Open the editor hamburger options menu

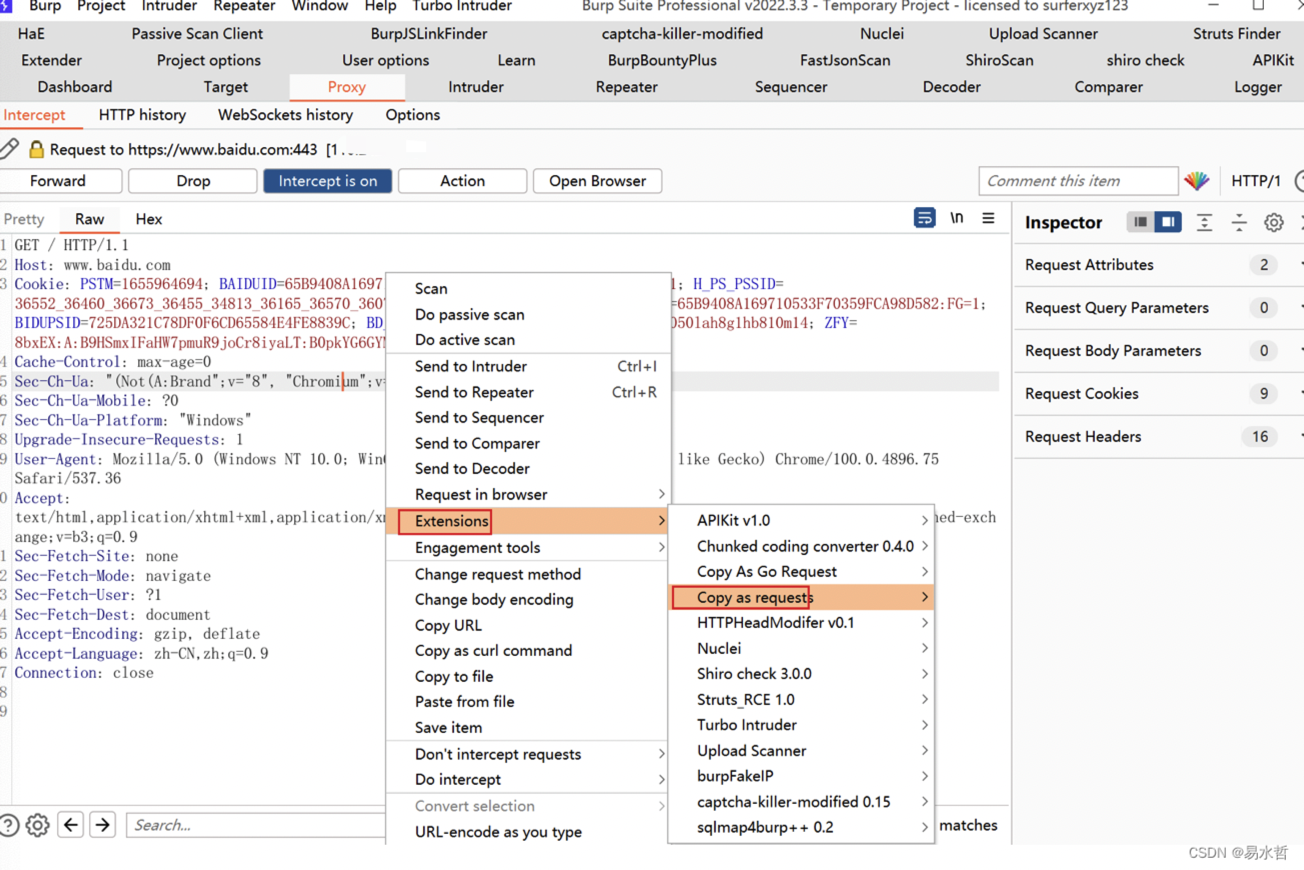988,218
